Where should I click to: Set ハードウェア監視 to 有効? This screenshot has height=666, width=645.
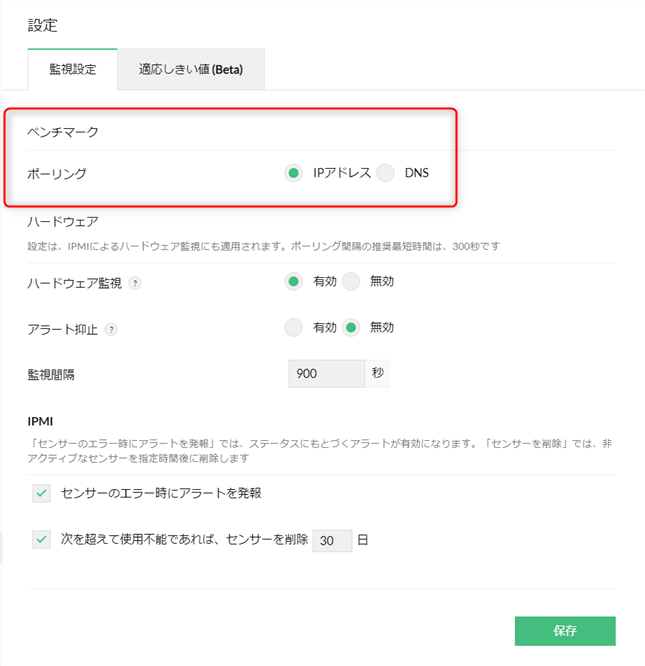[294, 282]
